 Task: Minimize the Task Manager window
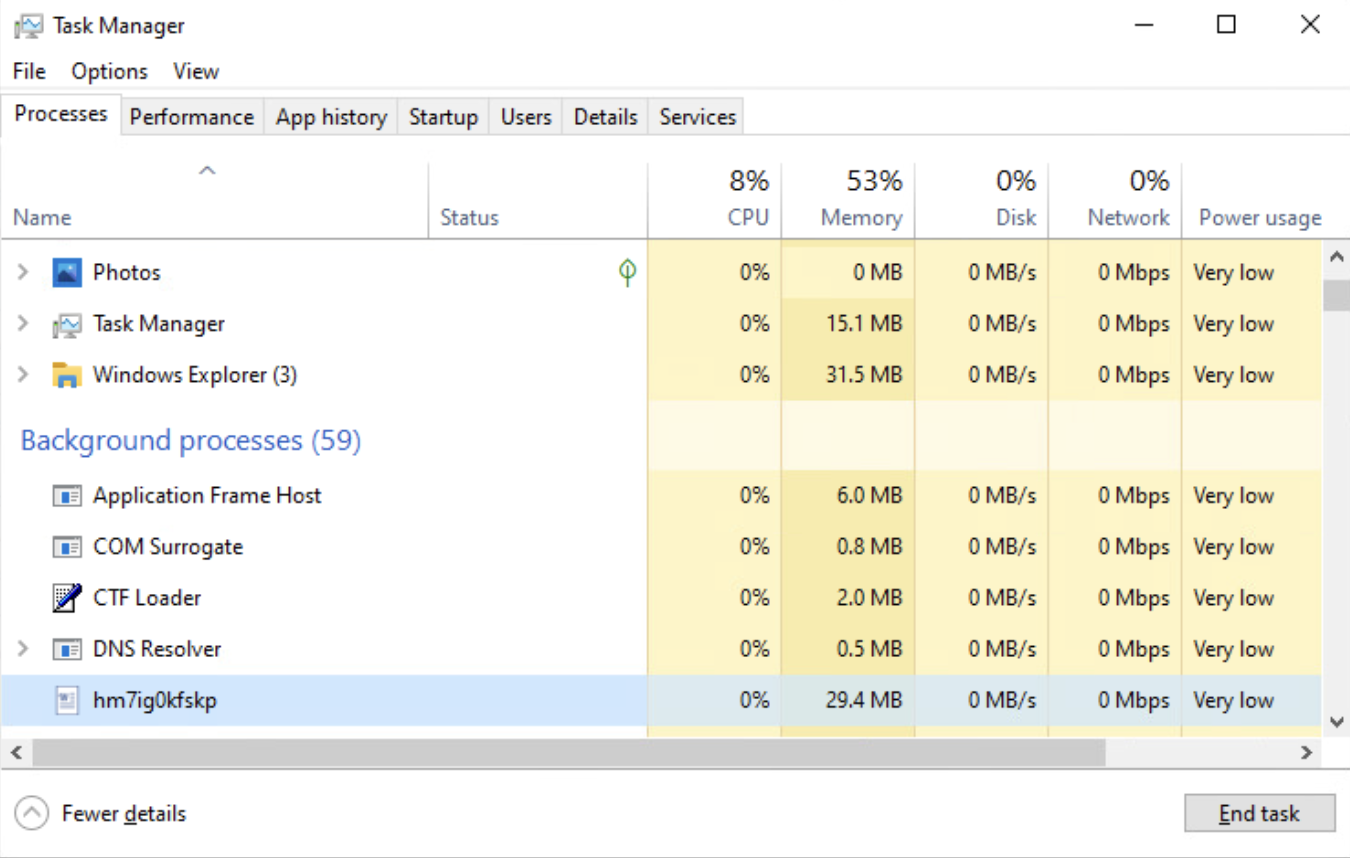(1143, 25)
